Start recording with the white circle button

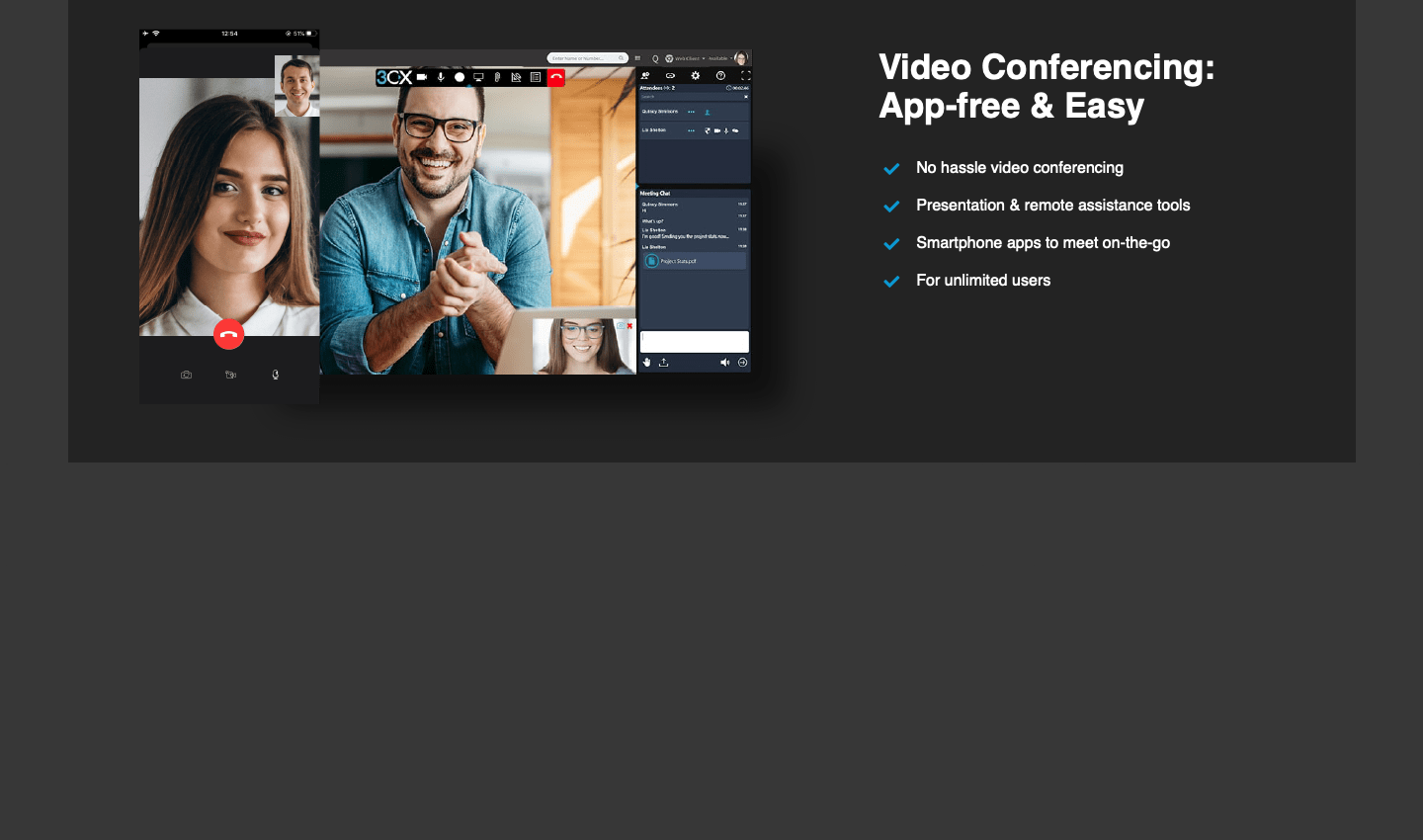[x=460, y=77]
